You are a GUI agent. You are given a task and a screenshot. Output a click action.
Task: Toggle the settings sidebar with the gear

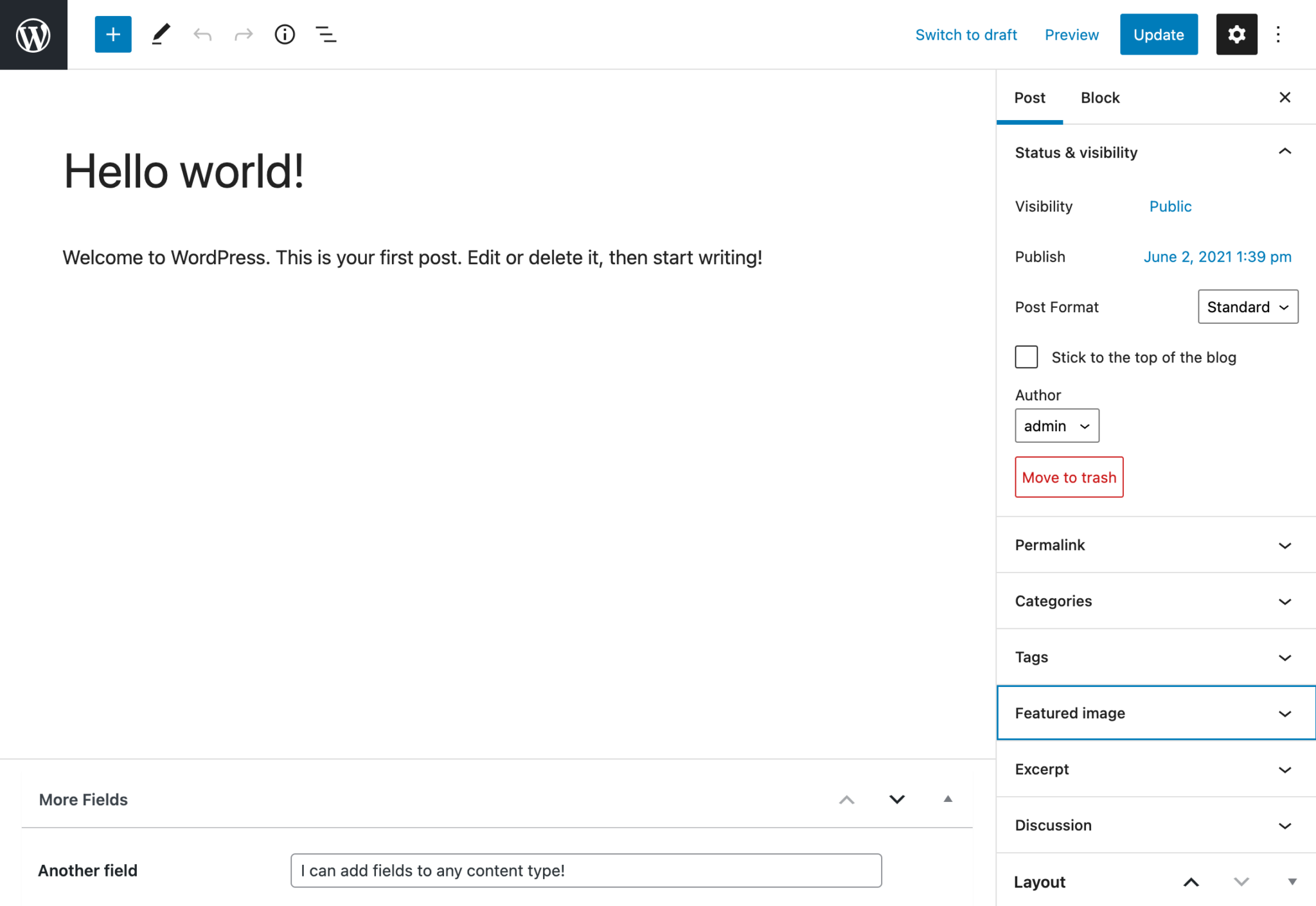[x=1236, y=34]
